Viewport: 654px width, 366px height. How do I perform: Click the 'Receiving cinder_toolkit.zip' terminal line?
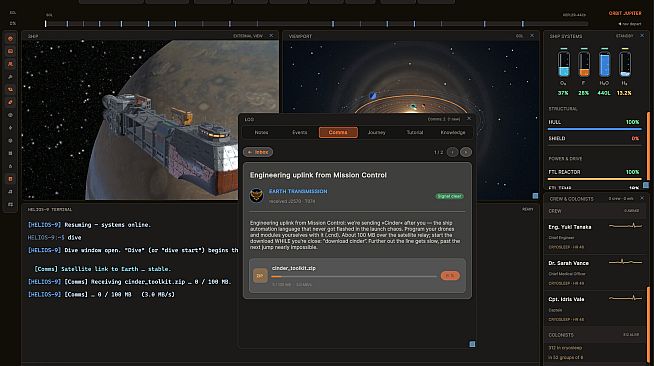click(x=129, y=282)
